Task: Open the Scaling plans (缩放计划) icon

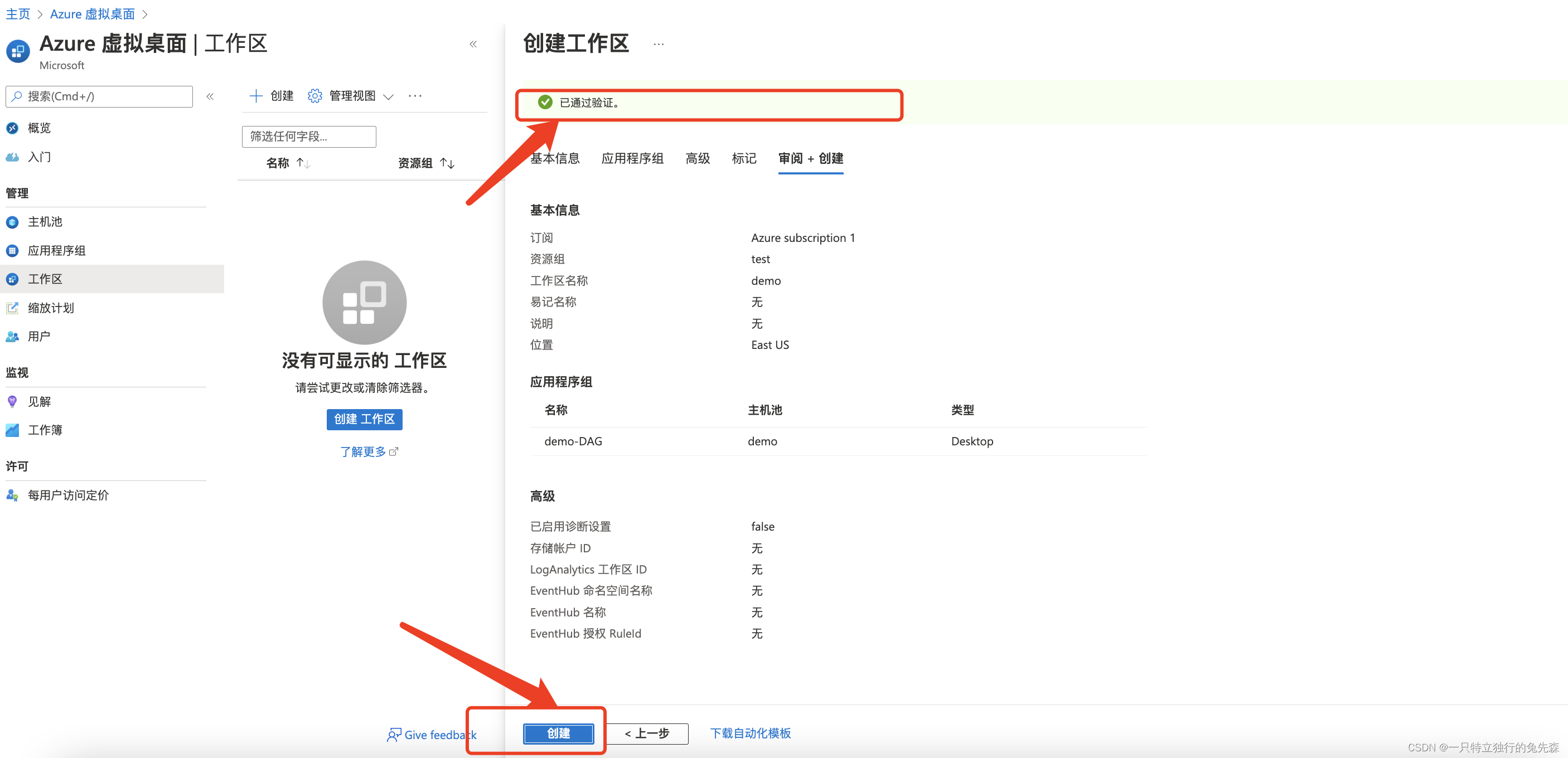Action: [x=12, y=308]
